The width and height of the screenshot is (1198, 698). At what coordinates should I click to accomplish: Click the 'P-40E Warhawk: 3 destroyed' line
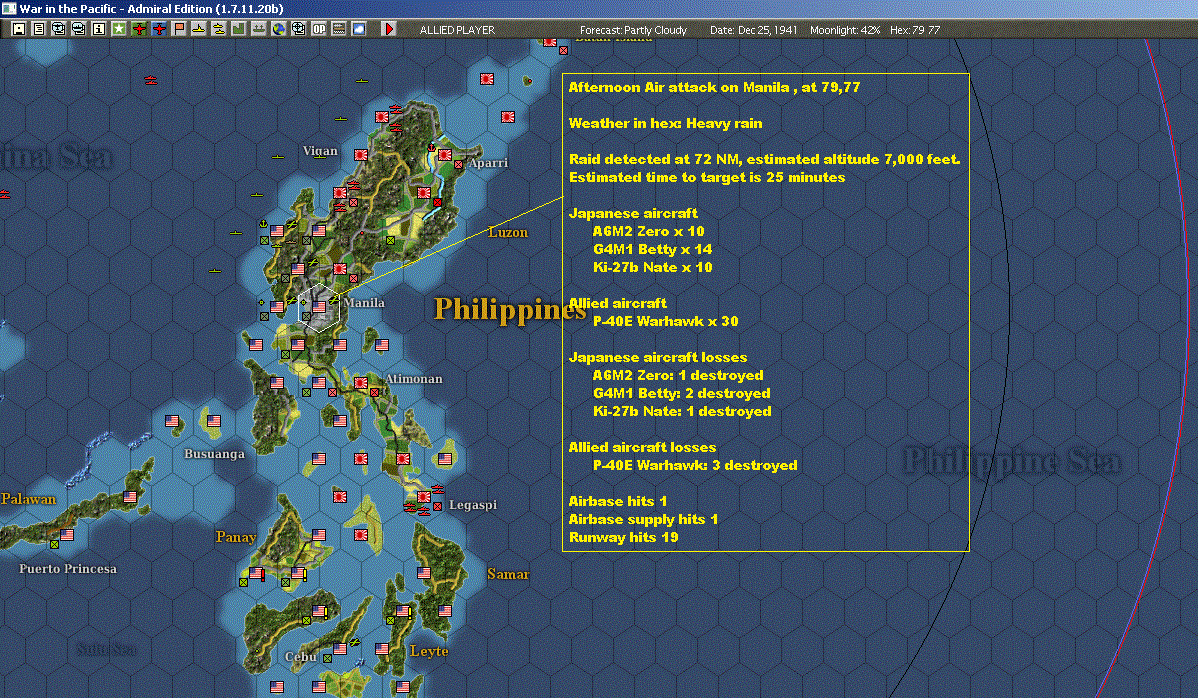point(695,465)
